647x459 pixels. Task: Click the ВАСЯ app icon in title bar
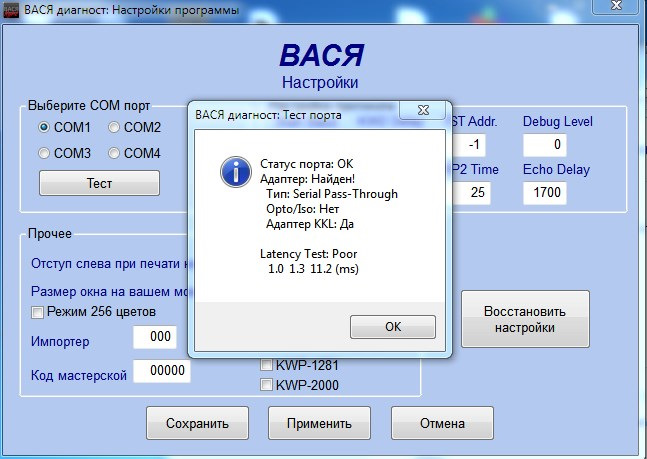pos(11,10)
